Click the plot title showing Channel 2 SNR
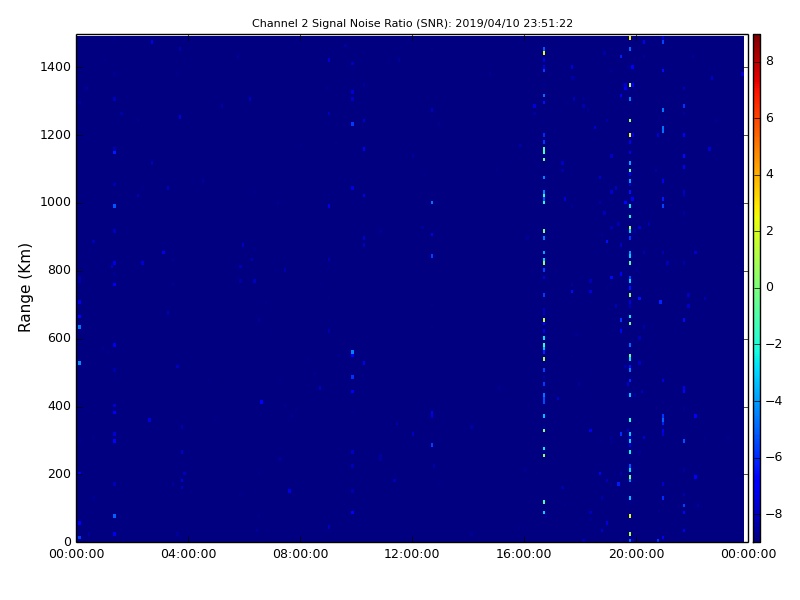800x600 pixels. tap(412, 23)
